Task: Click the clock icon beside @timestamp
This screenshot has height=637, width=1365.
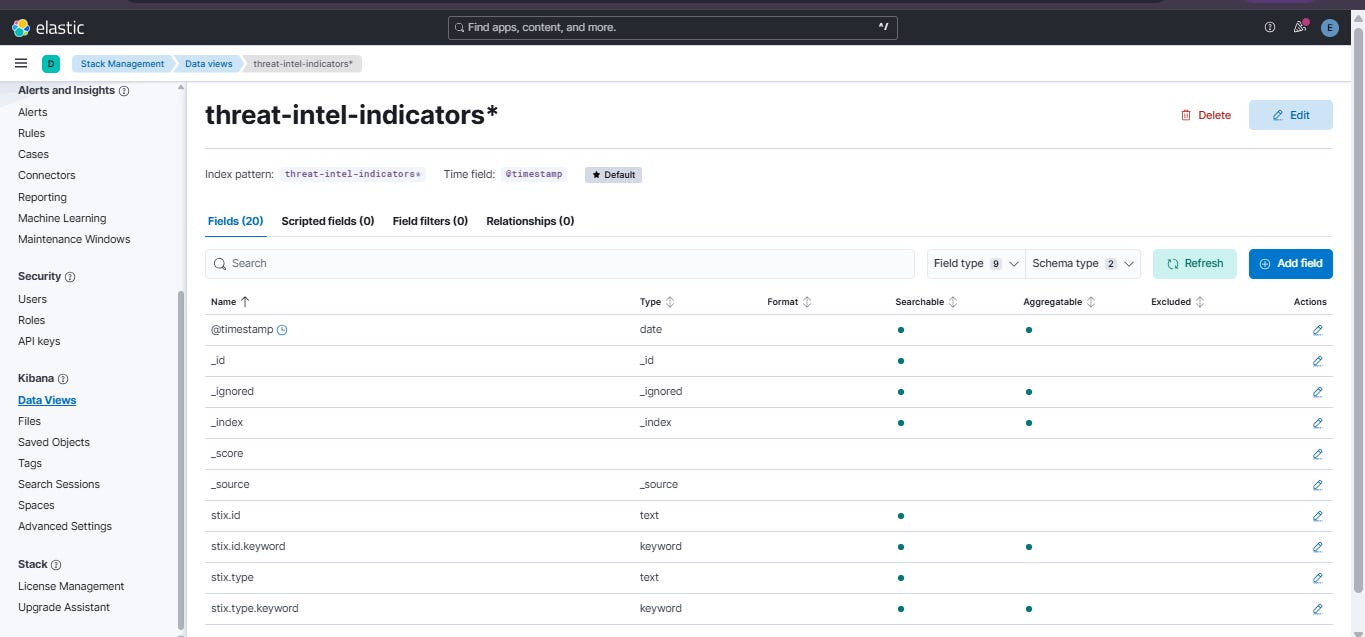Action: point(282,330)
